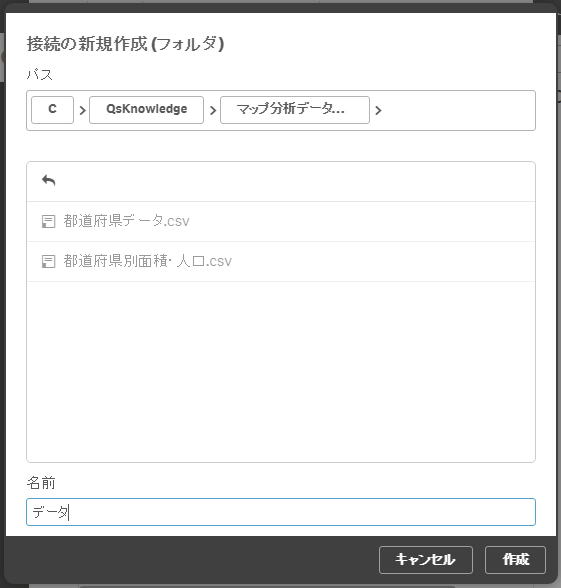Confirm with the 作成 button
The width and height of the screenshot is (561, 588).
click(x=515, y=560)
